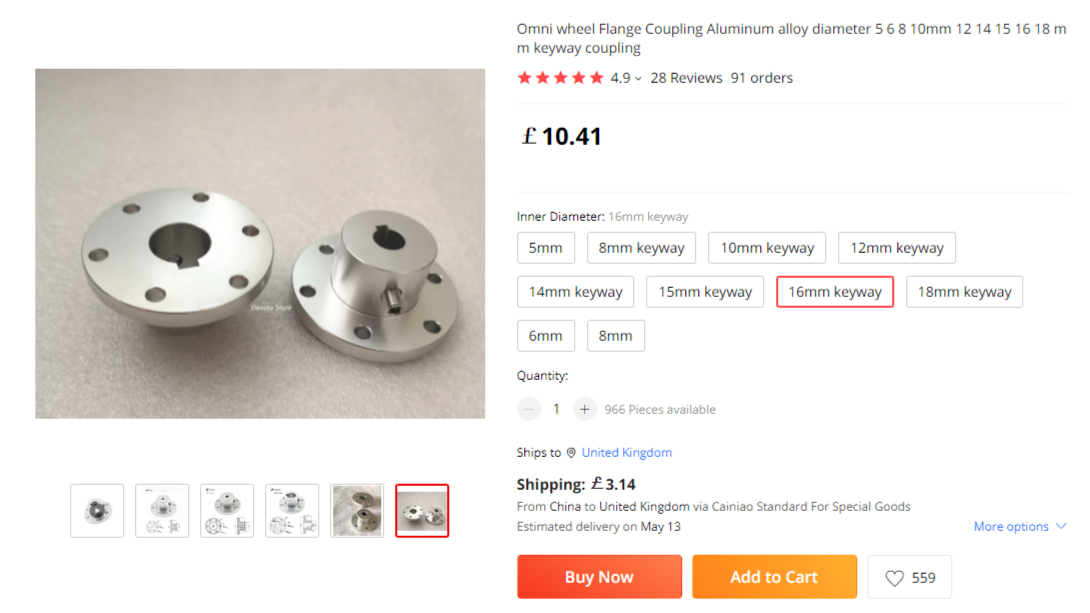Screen dimensions: 1090x613
Task: Increase quantity with plus button
Action: 585,409
